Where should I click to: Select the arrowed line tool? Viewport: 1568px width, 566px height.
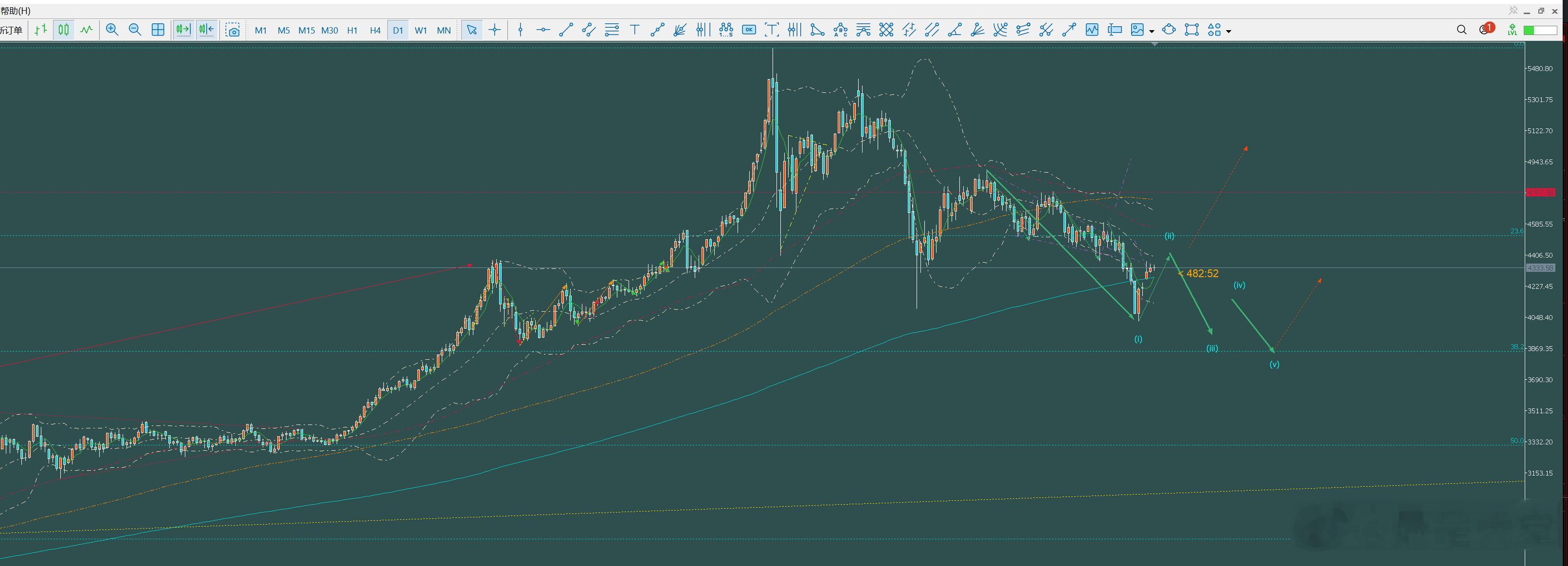tap(1069, 30)
